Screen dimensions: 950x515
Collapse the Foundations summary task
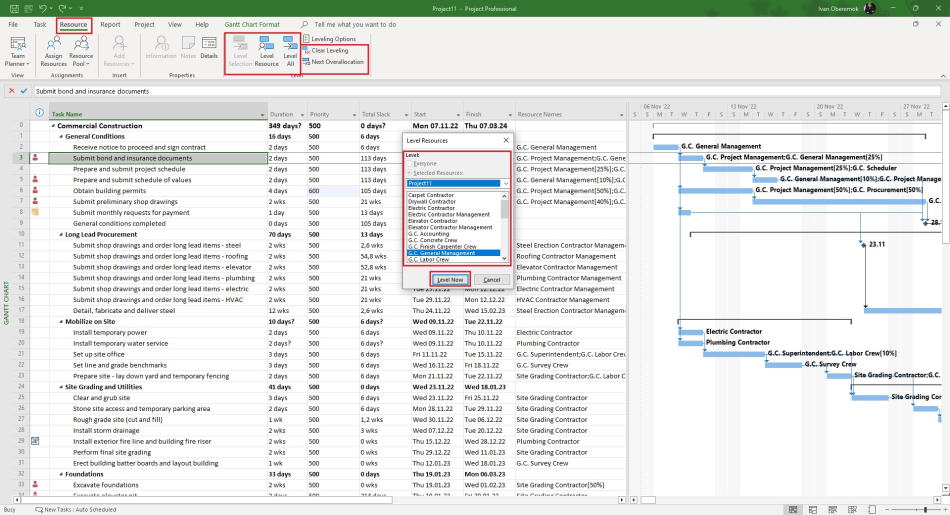click(x=61, y=474)
